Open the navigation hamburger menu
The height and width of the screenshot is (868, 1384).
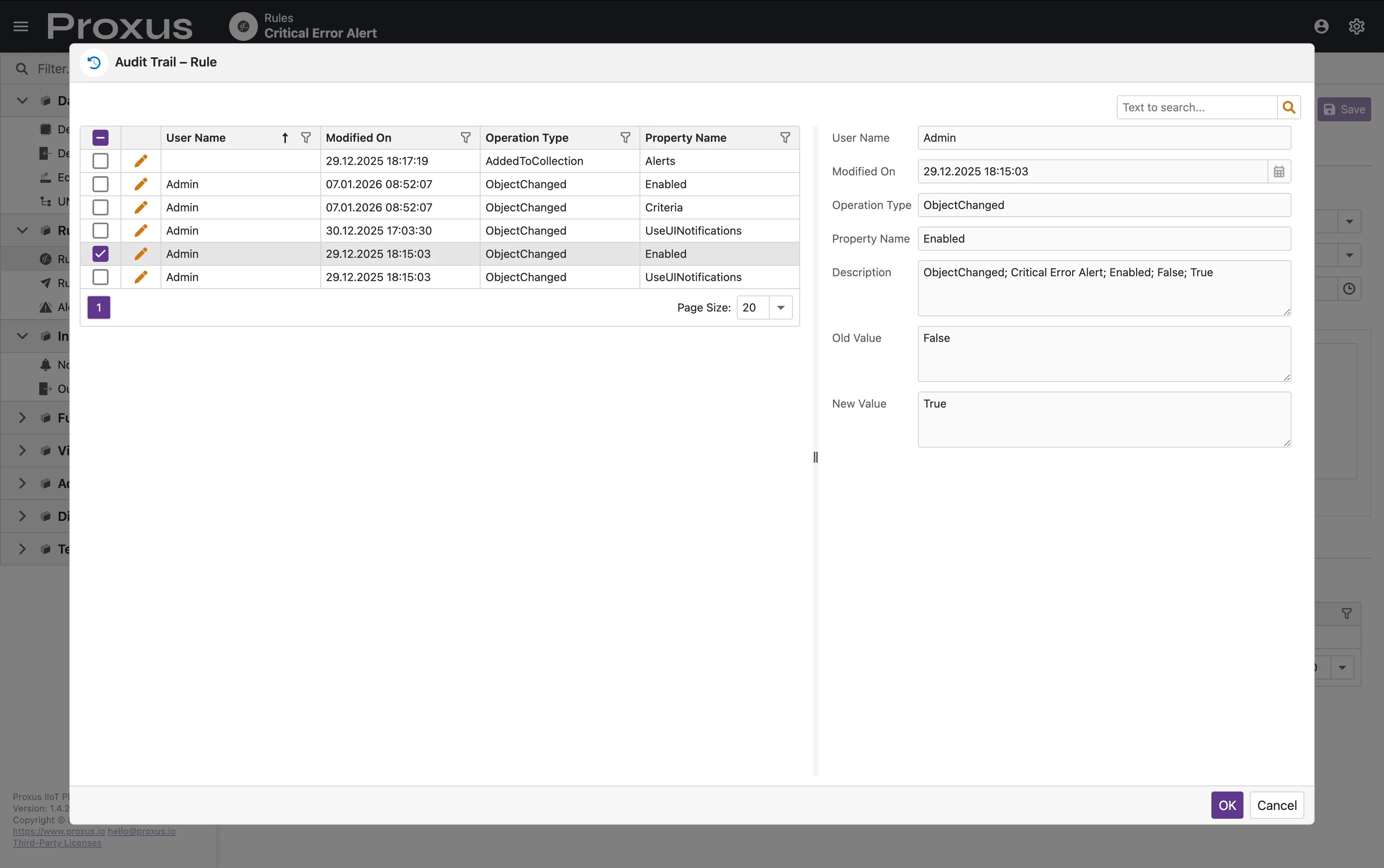click(21, 26)
